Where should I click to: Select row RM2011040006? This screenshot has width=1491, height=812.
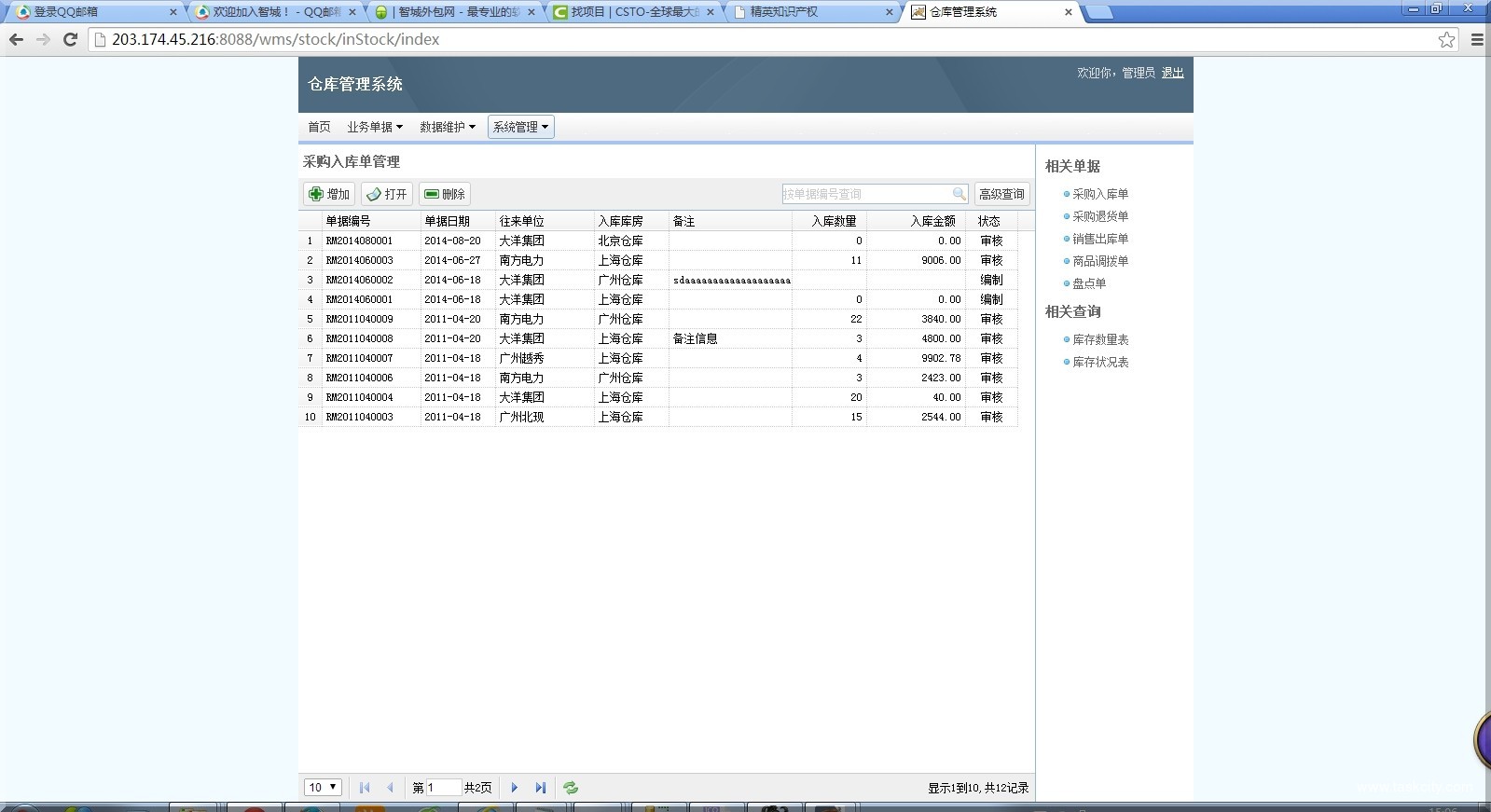pos(658,378)
